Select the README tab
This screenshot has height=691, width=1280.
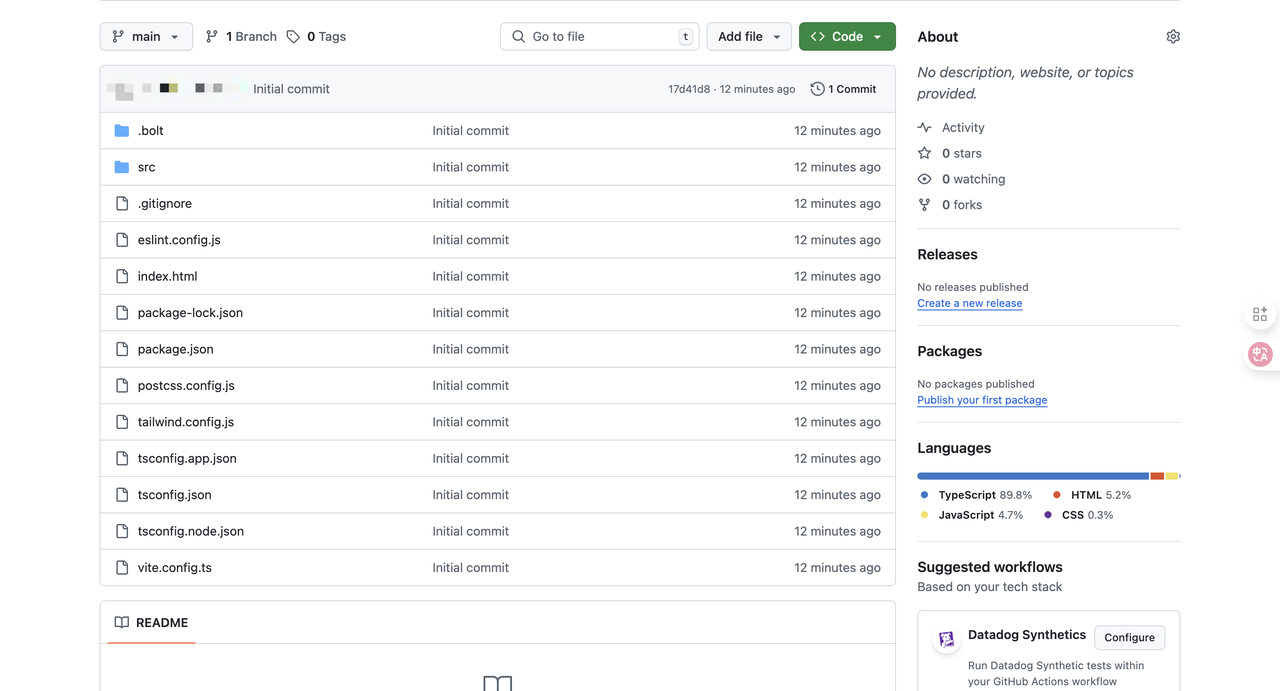[151, 623]
